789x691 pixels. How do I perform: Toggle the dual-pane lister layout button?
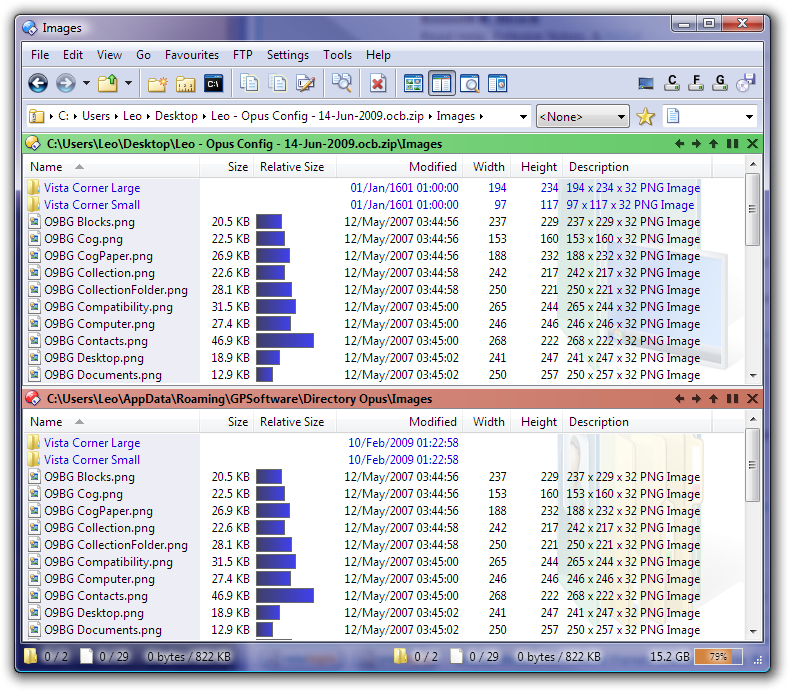(441, 84)
